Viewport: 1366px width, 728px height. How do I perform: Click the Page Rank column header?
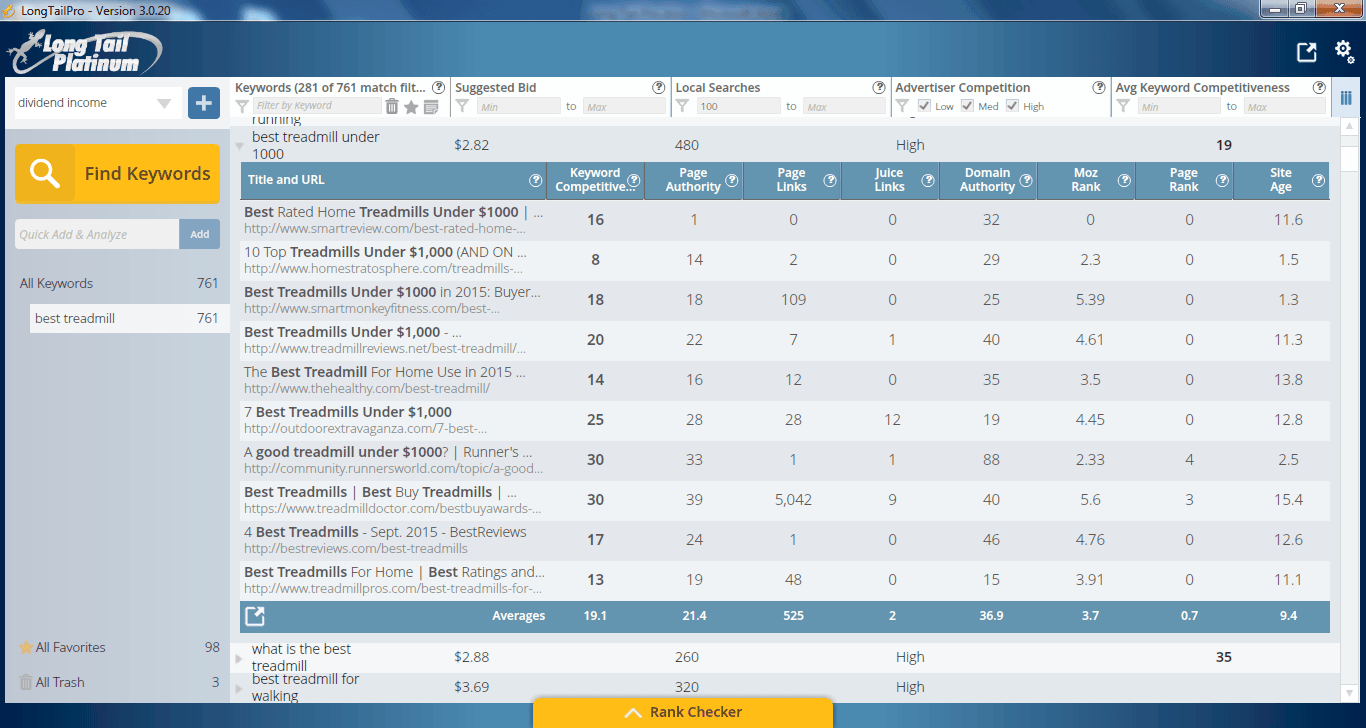click(1184, 180)
